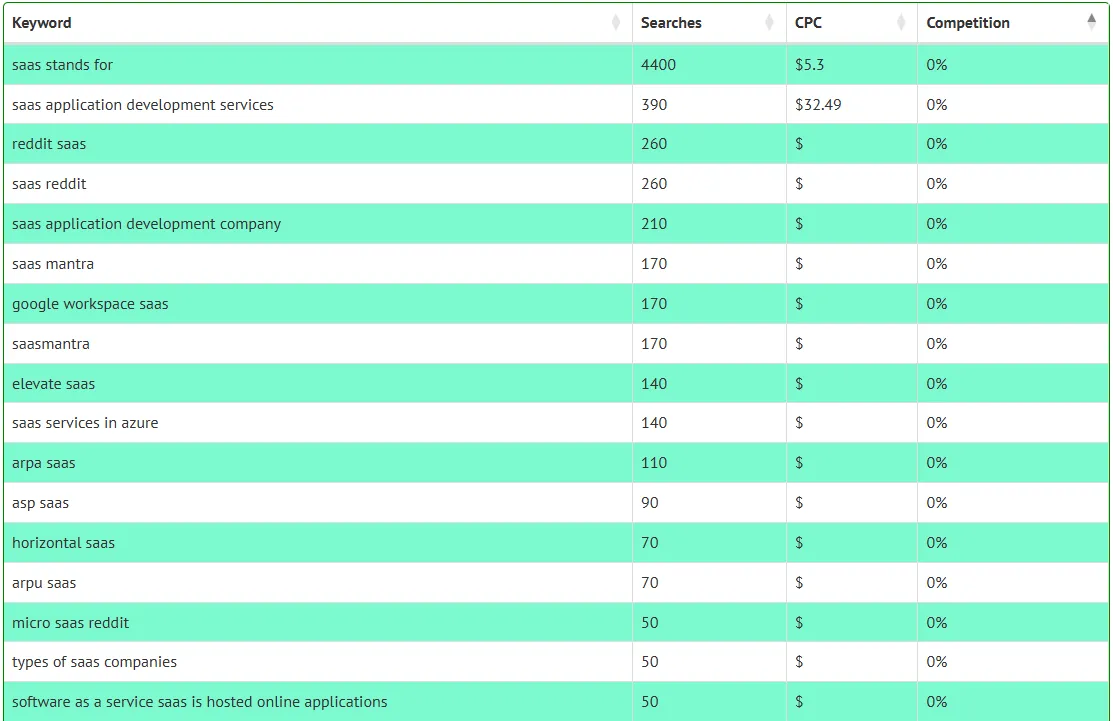Viewport: 1113px width, 721px height.
Task: Click the Keyword column header label
Action: pos(42,23)
